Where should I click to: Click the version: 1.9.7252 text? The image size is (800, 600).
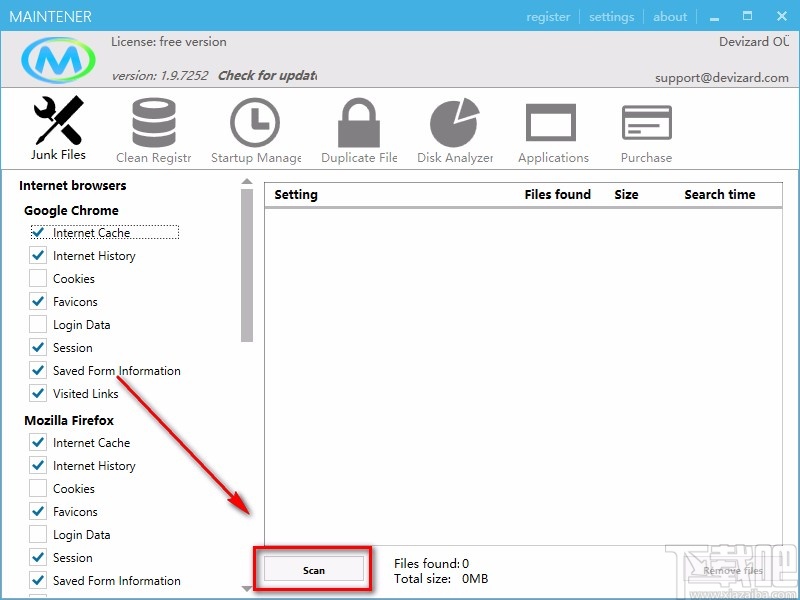[x=160, y=76]
